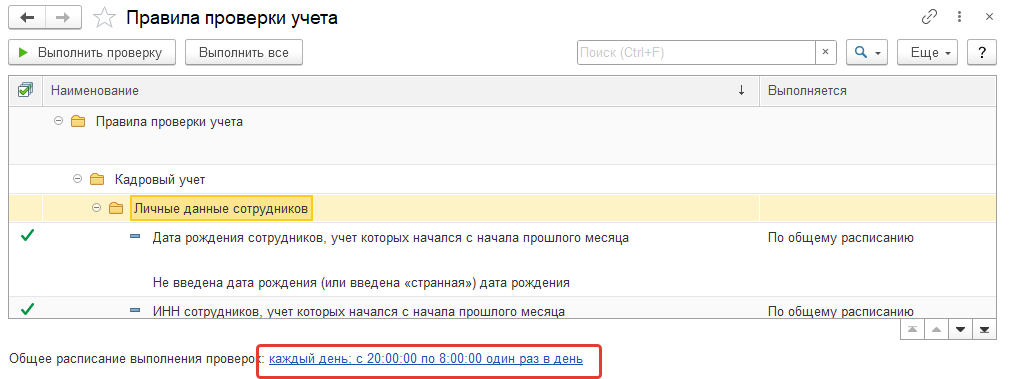This screenshot has width=1011, height=379.
Task: Click the Выполнить все button
Action: (244, 53)
